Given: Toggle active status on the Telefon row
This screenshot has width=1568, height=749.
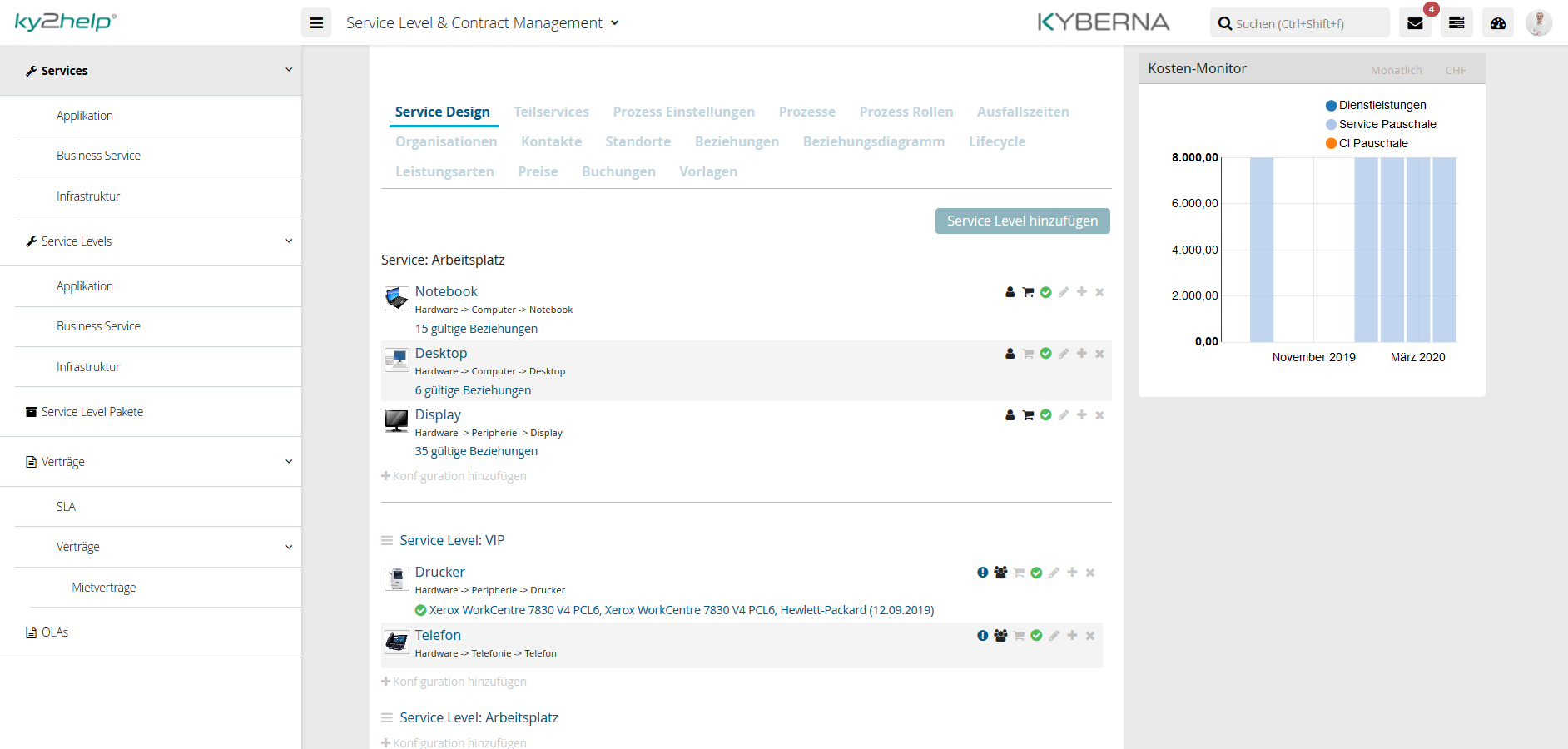Looking at the screenshot, I should coord(1036,635).
